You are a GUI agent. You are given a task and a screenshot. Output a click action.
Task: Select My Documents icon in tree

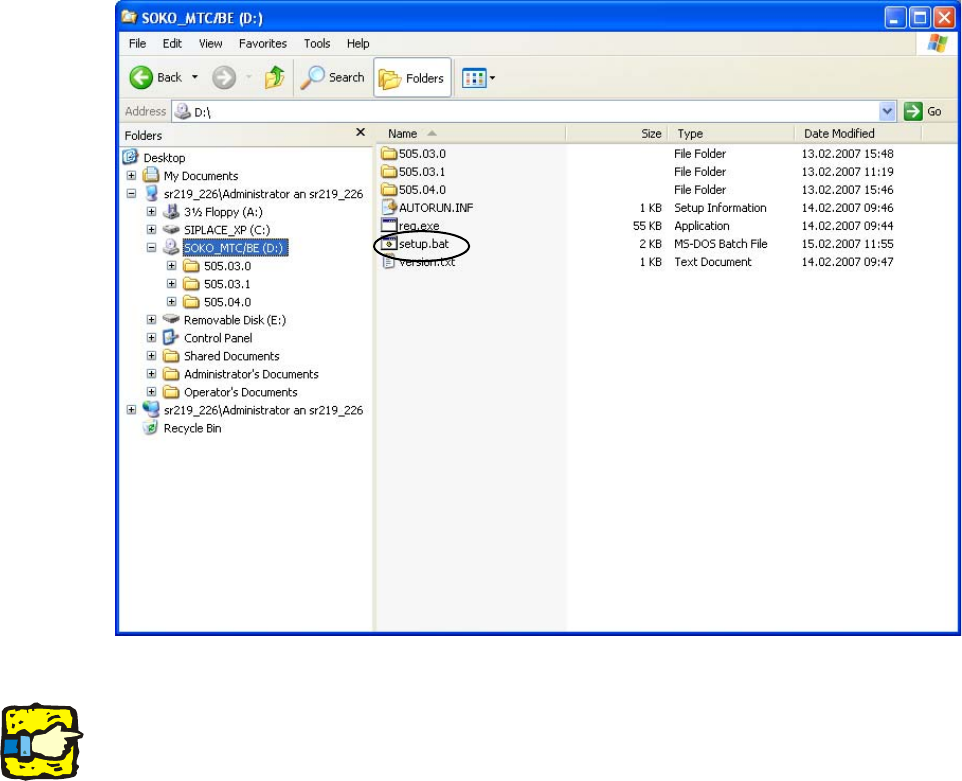coord(151,175)
